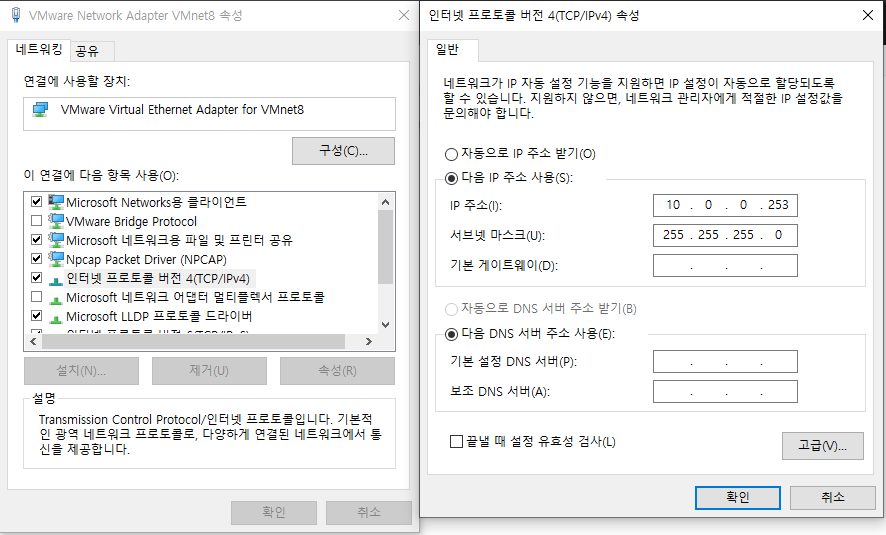Select the VMware Bridge Protocol row text
Viewport: 886px width, 535px height.
pos(131,221)
